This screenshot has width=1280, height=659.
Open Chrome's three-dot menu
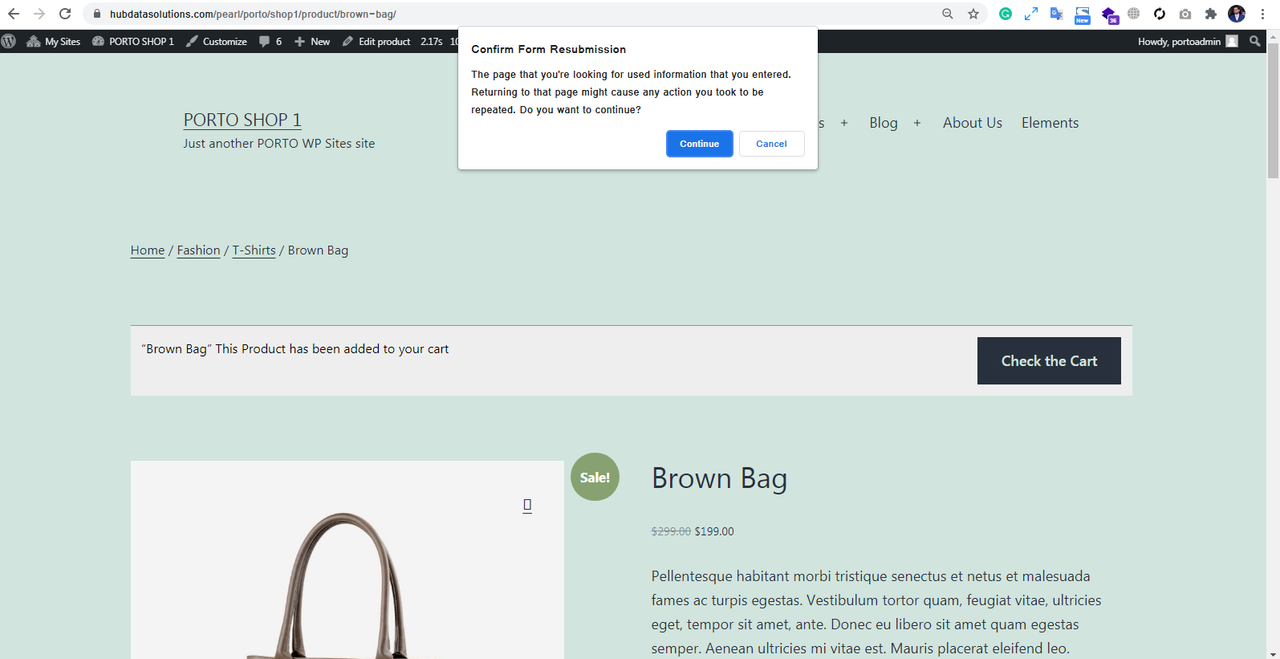(x=1264, y=14)
